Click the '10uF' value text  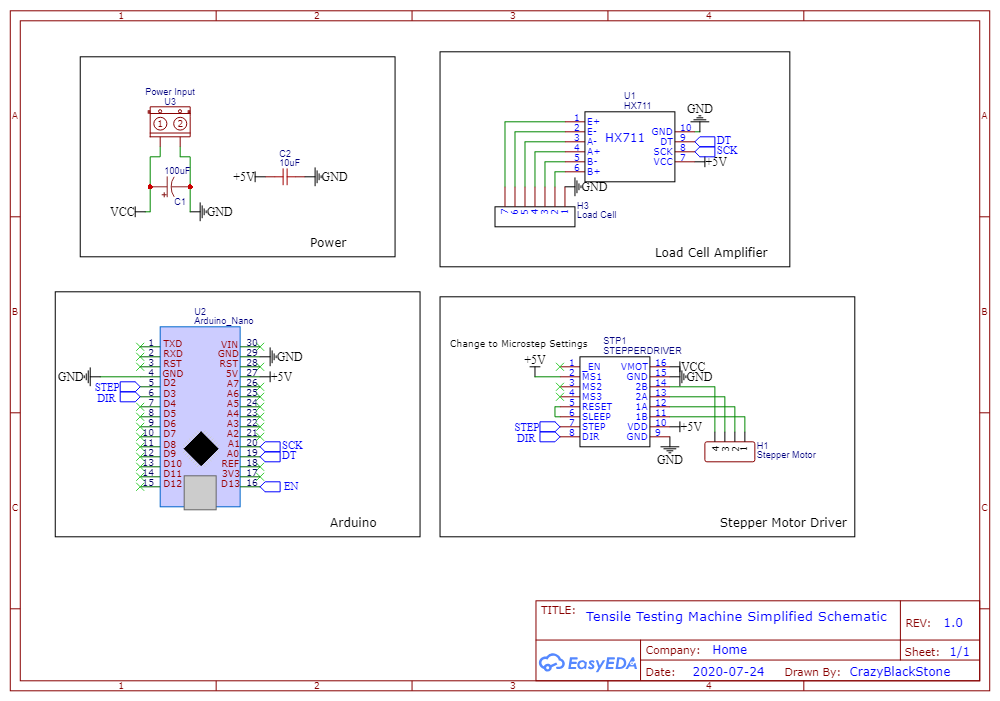[290, 163]
